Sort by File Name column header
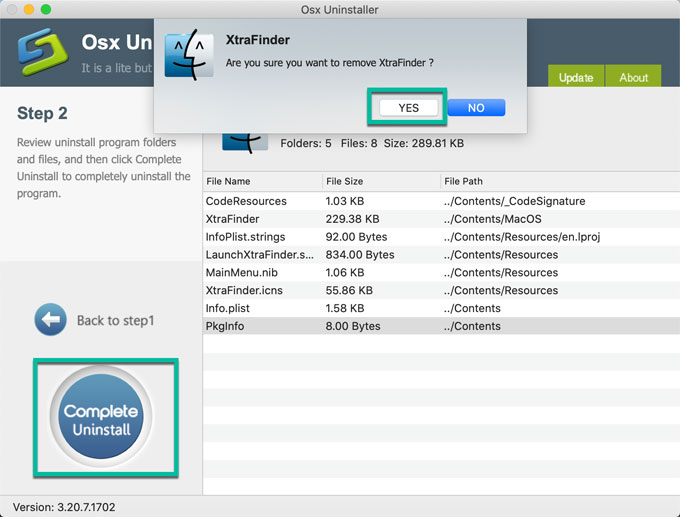This screenshot has width=680, height=517. click(228, 181)
